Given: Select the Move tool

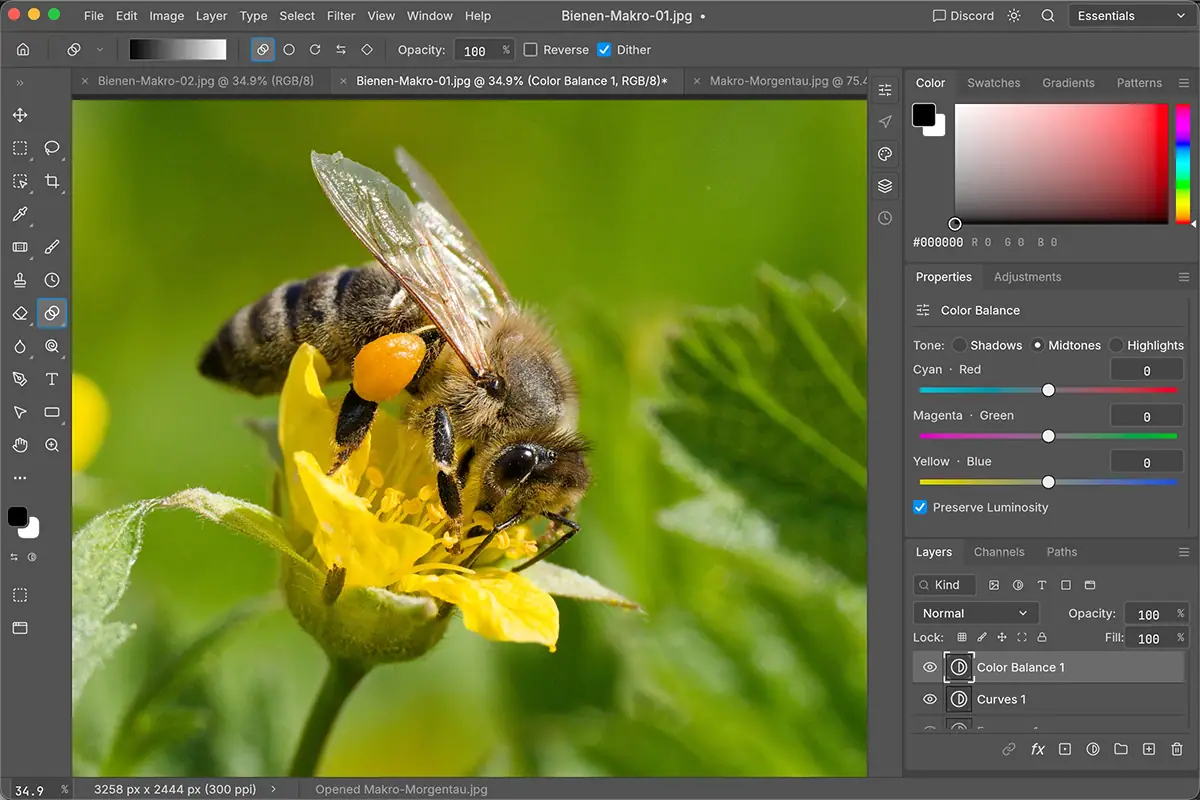Looking at the screenshot, I should (20, 116).
